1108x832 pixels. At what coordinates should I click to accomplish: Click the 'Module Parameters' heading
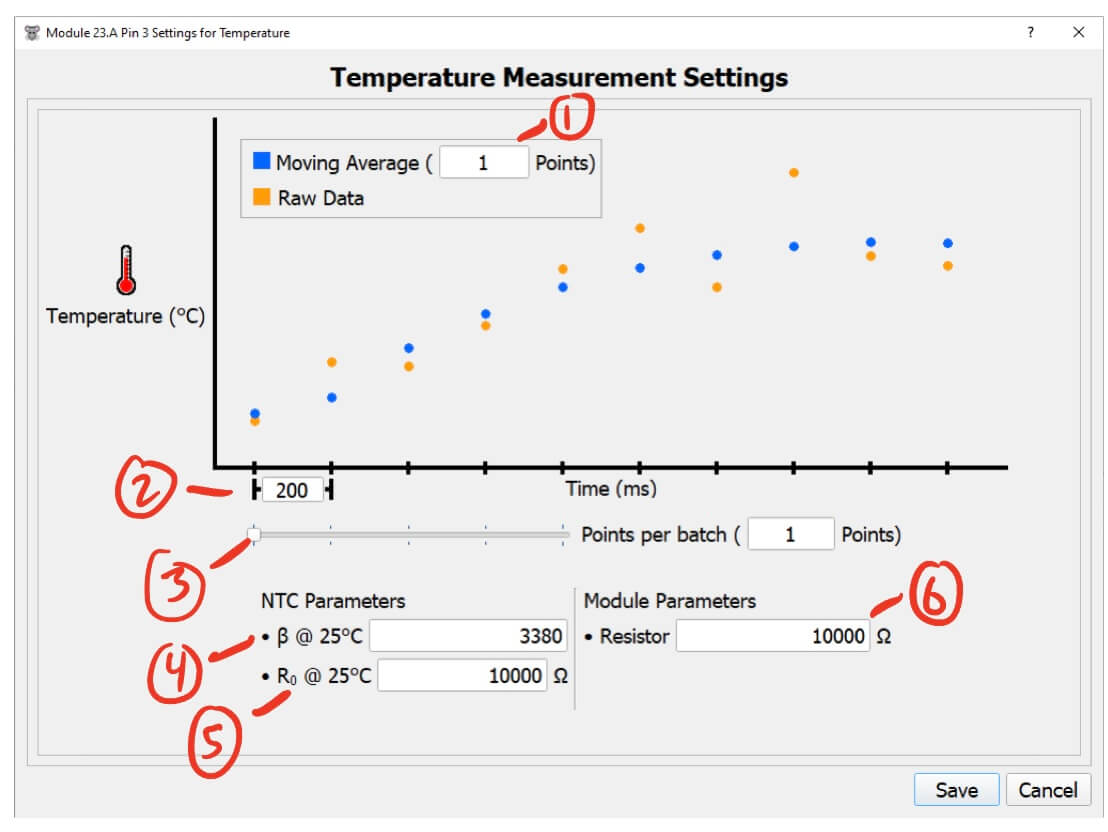click(669, 601)
